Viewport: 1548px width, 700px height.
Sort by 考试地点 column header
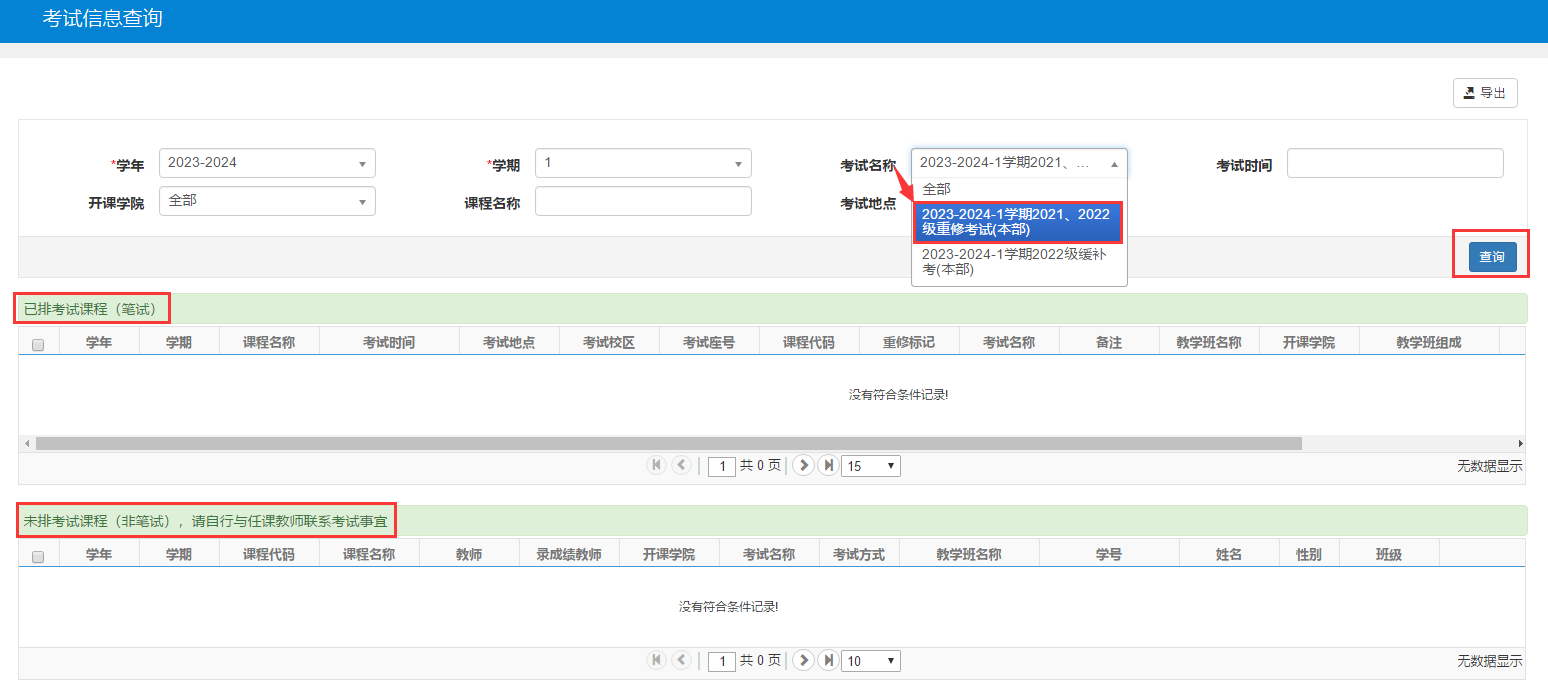[x=509, y=342]
